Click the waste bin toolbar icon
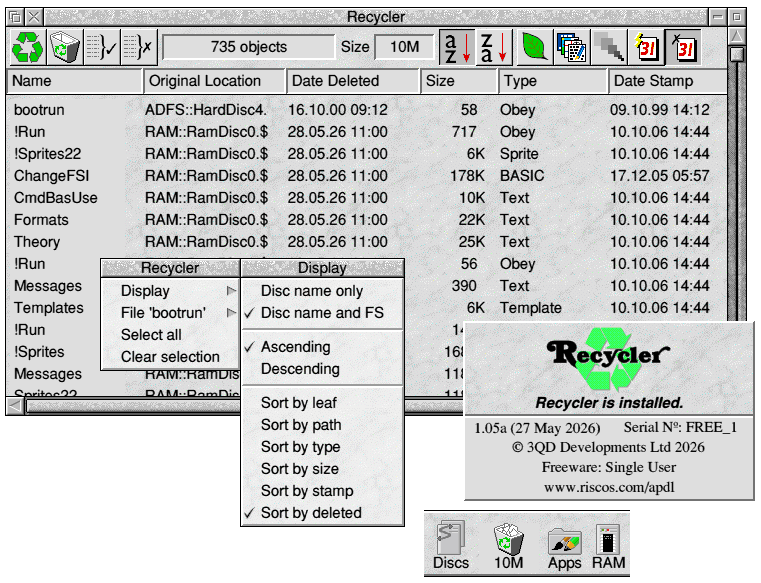The height and width of the screenshot is (583, 761). [x=65, y=47]
